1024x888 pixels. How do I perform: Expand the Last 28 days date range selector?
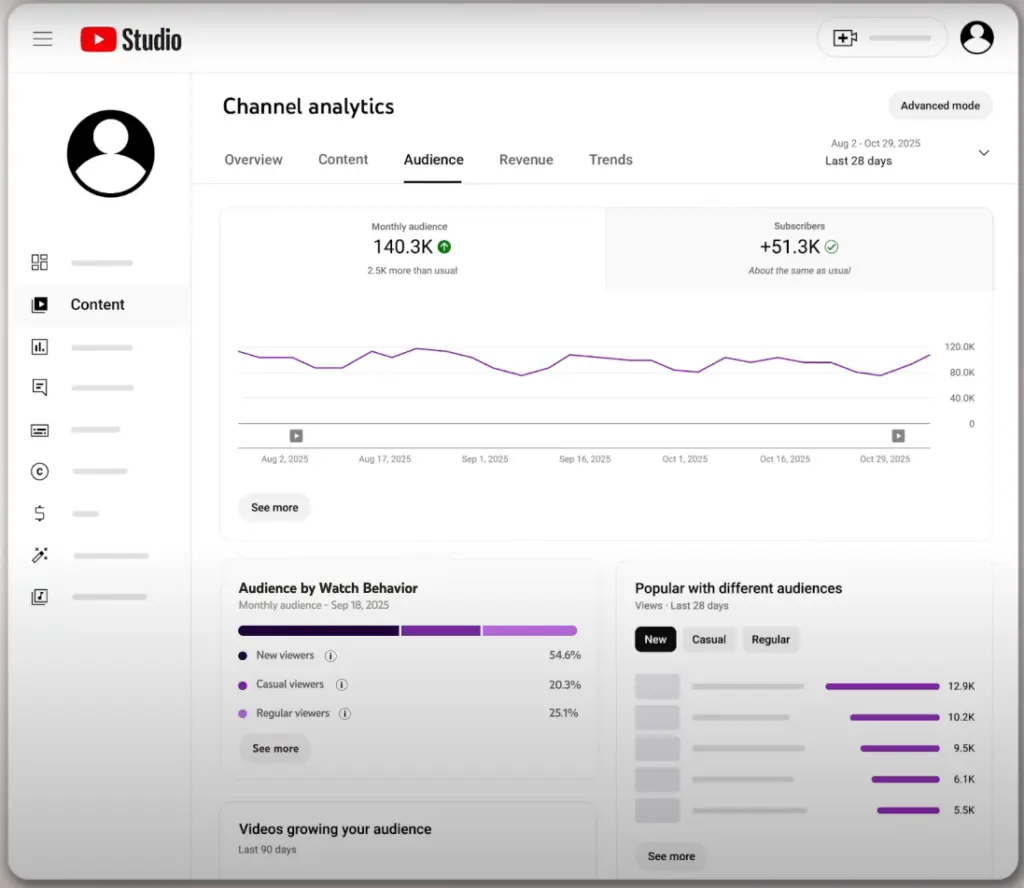click(983, 152)
